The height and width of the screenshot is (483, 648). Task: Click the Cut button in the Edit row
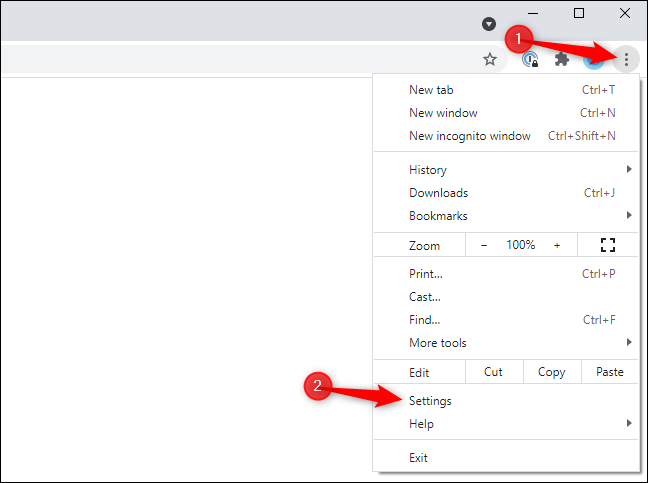tap(493, 372)
